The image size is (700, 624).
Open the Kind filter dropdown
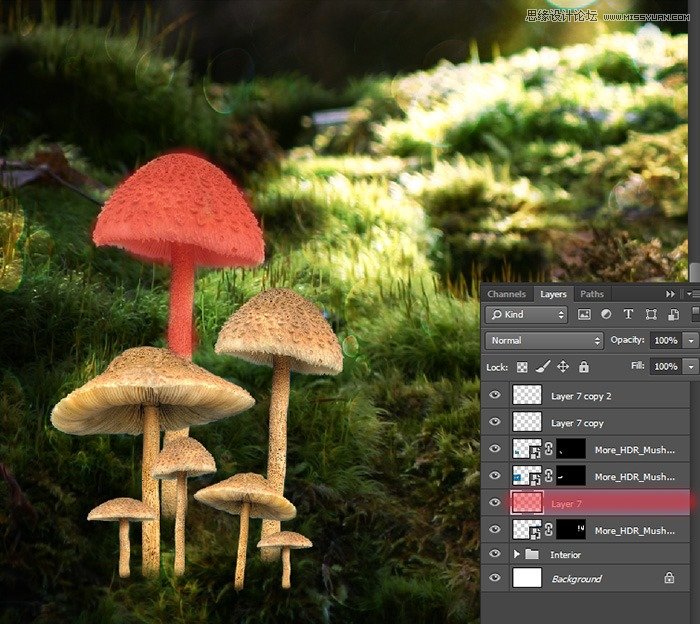(x=526, y=315)
